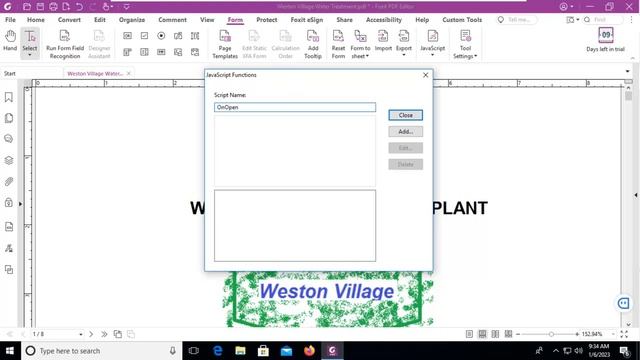Open the Attachments side panel
Image resolution: width=640 pixels, height=360 pixels.
coord(9,182)
